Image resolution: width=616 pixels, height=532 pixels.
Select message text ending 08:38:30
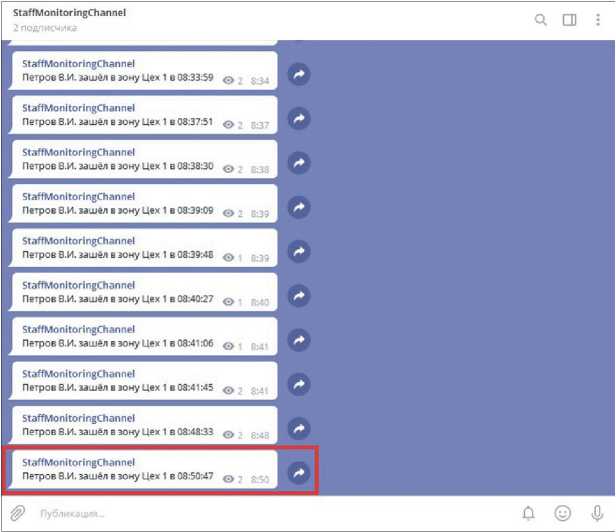tap(118, 166)
